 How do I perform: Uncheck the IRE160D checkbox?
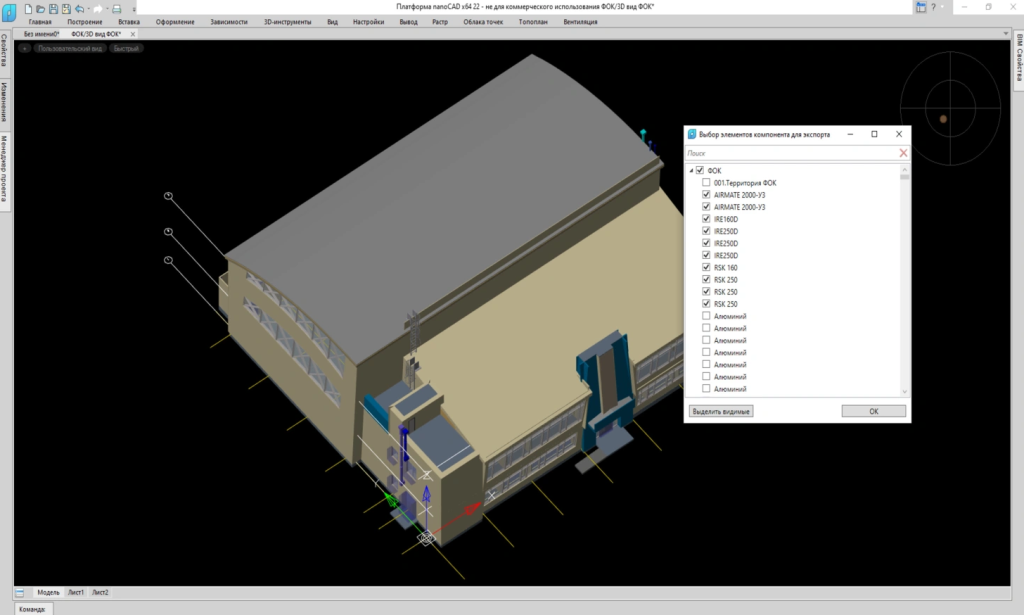[x=706, y=219]
